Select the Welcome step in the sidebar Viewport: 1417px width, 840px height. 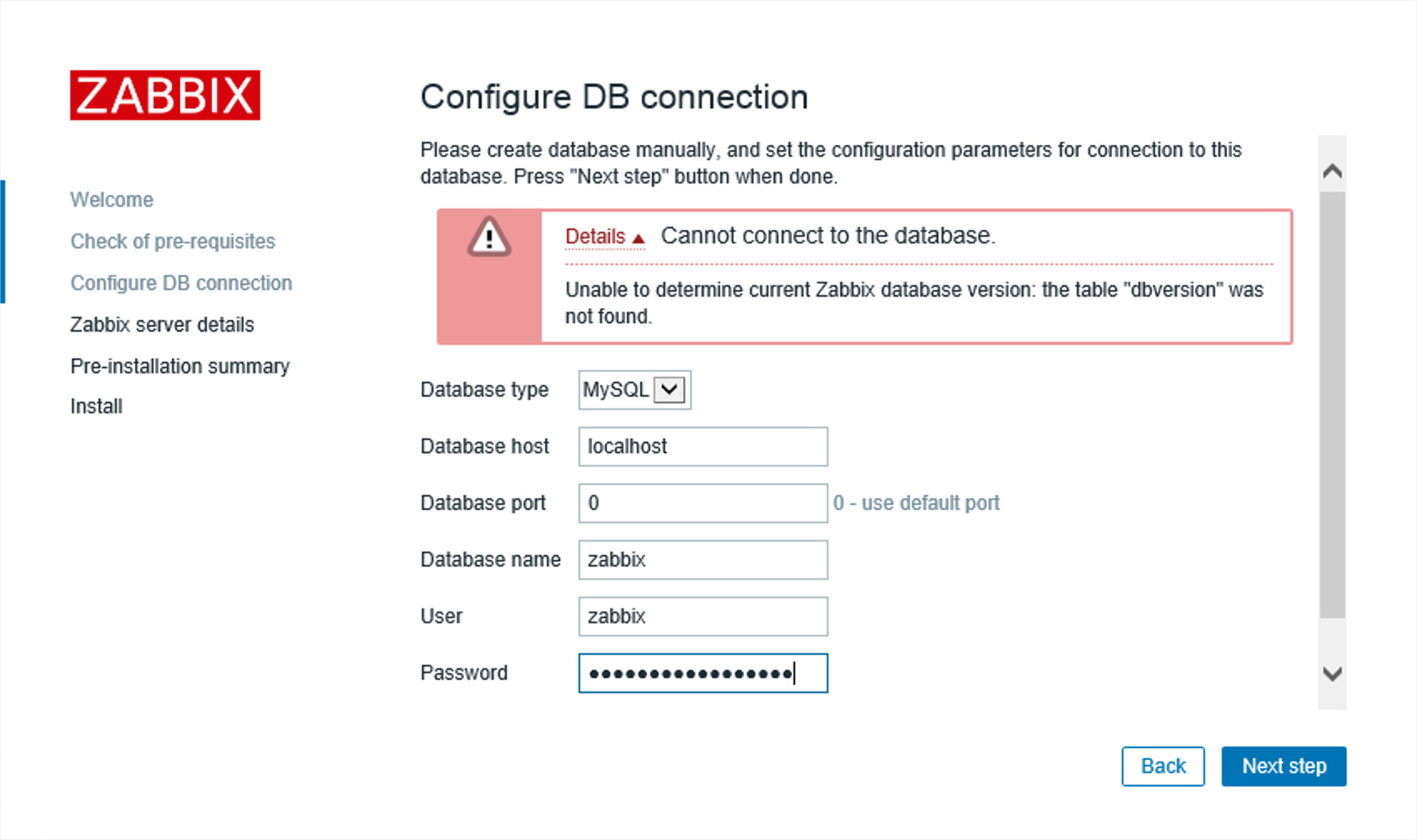(x=111, y=199)
